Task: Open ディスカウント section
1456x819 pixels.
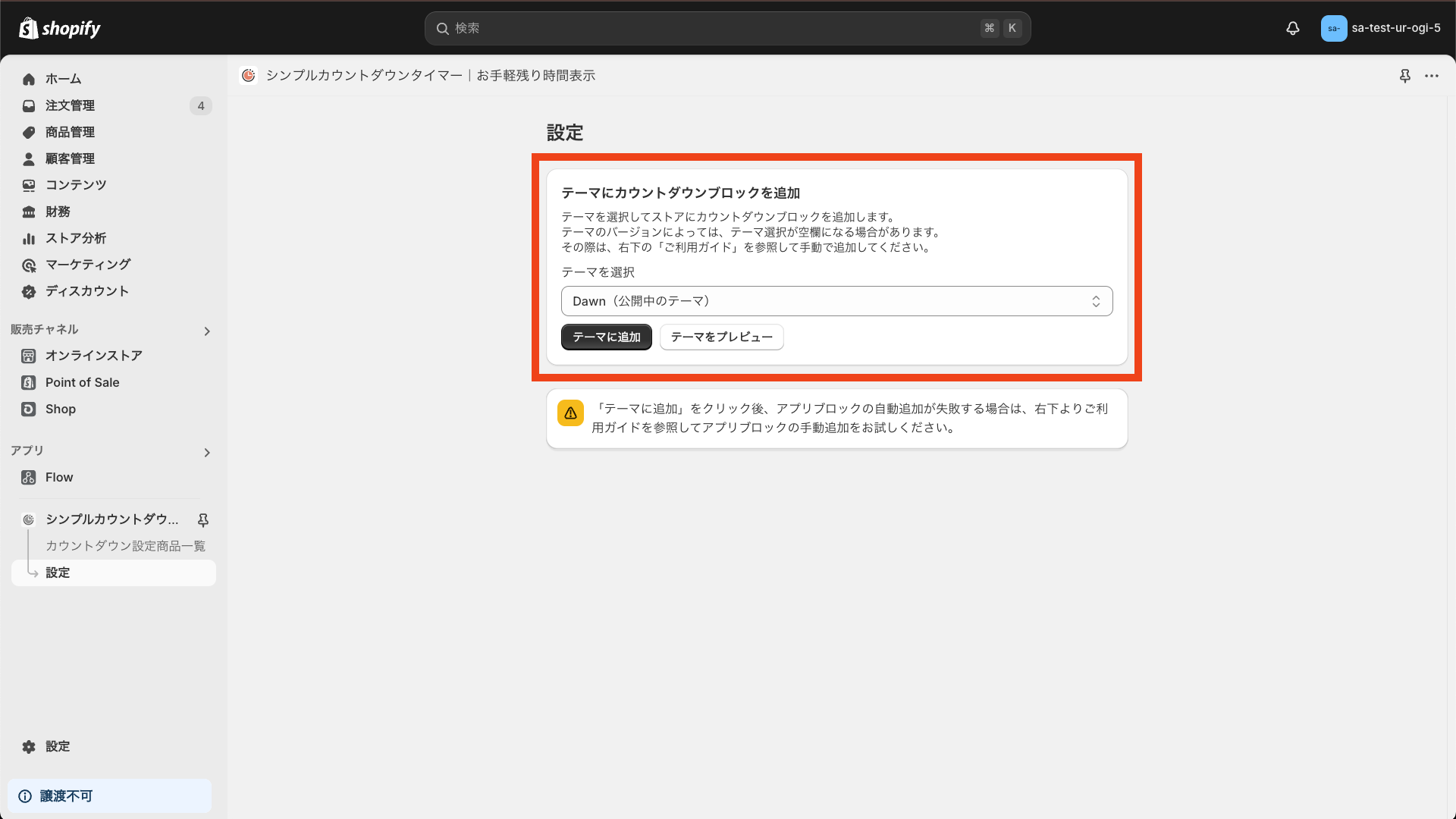Action: click(85, 291)
